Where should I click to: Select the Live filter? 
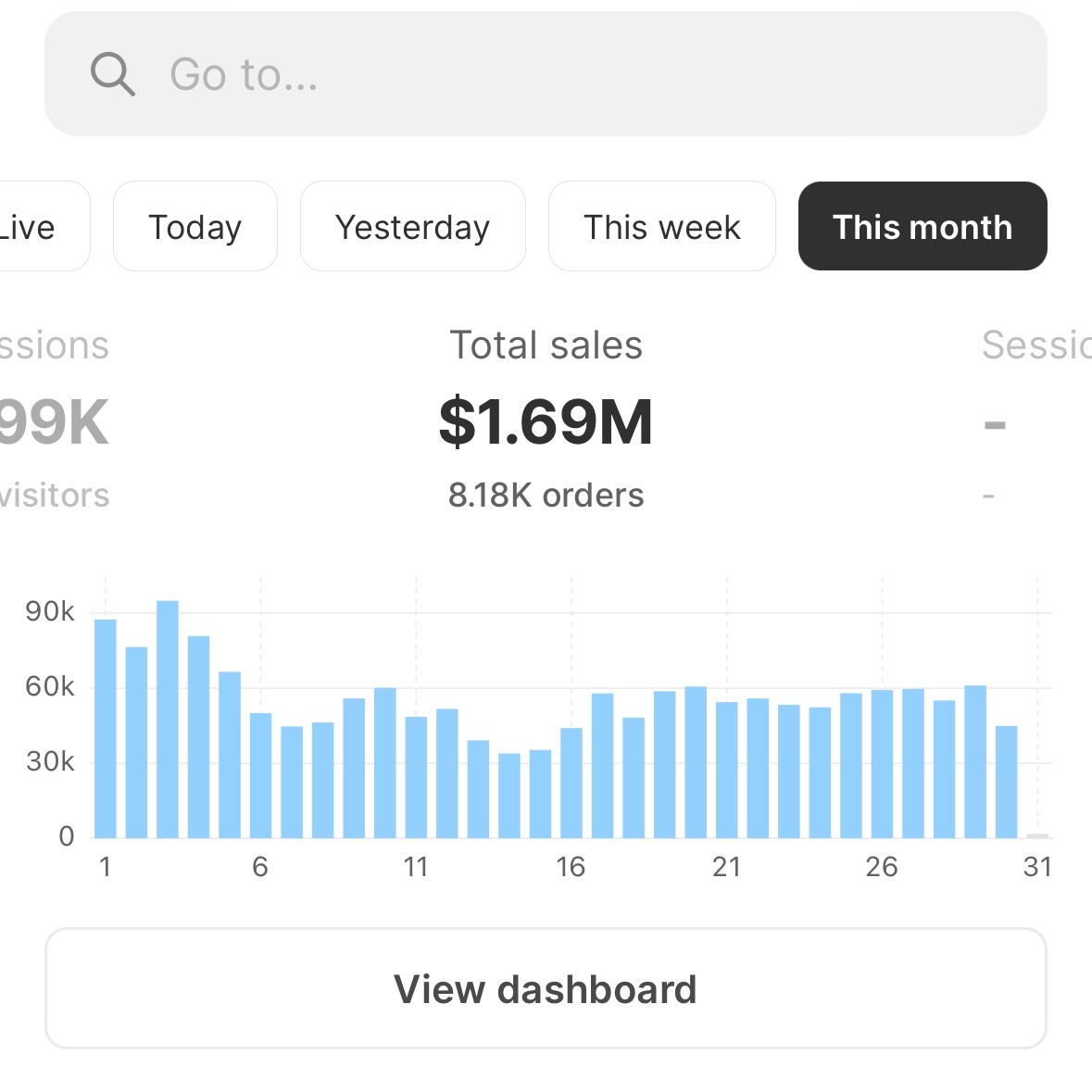pyautogui.click(x=28, y=226)
